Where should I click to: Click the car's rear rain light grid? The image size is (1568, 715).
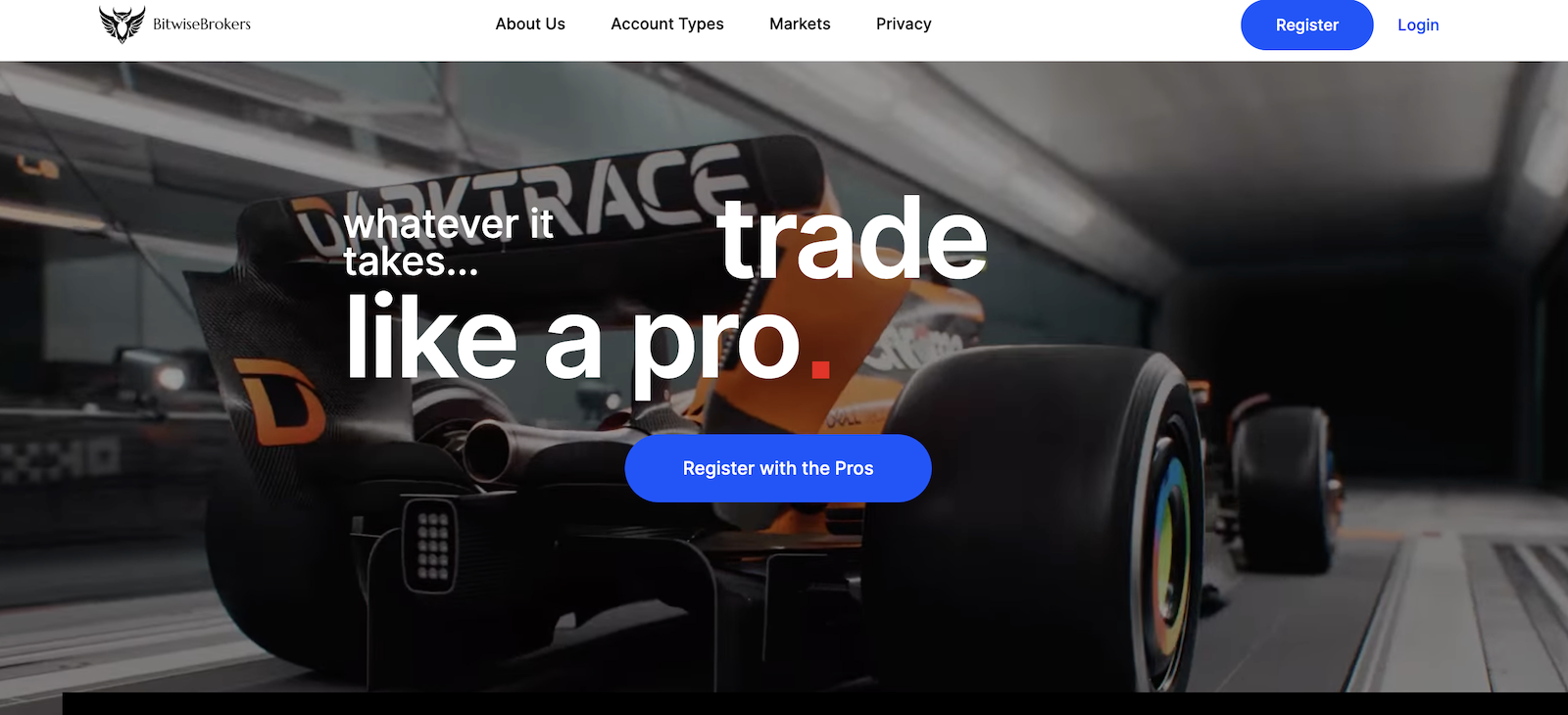click(x=432, y=545)
